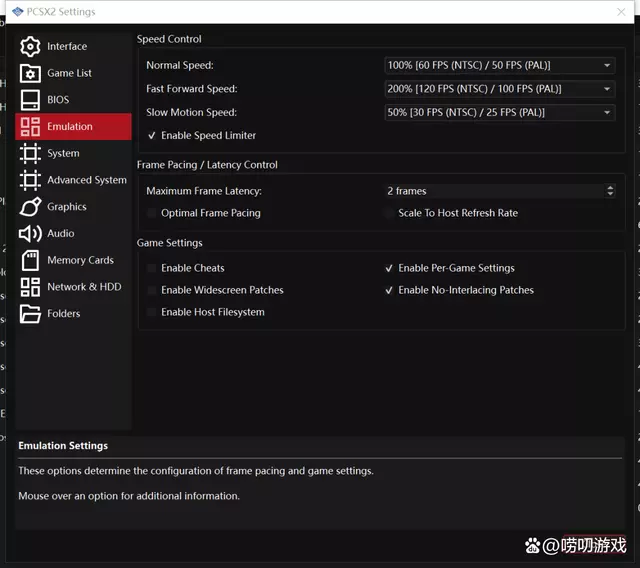Screen dimensions: 640x568
Task: Click the Emulation grid icon
Action: point(30,126)
